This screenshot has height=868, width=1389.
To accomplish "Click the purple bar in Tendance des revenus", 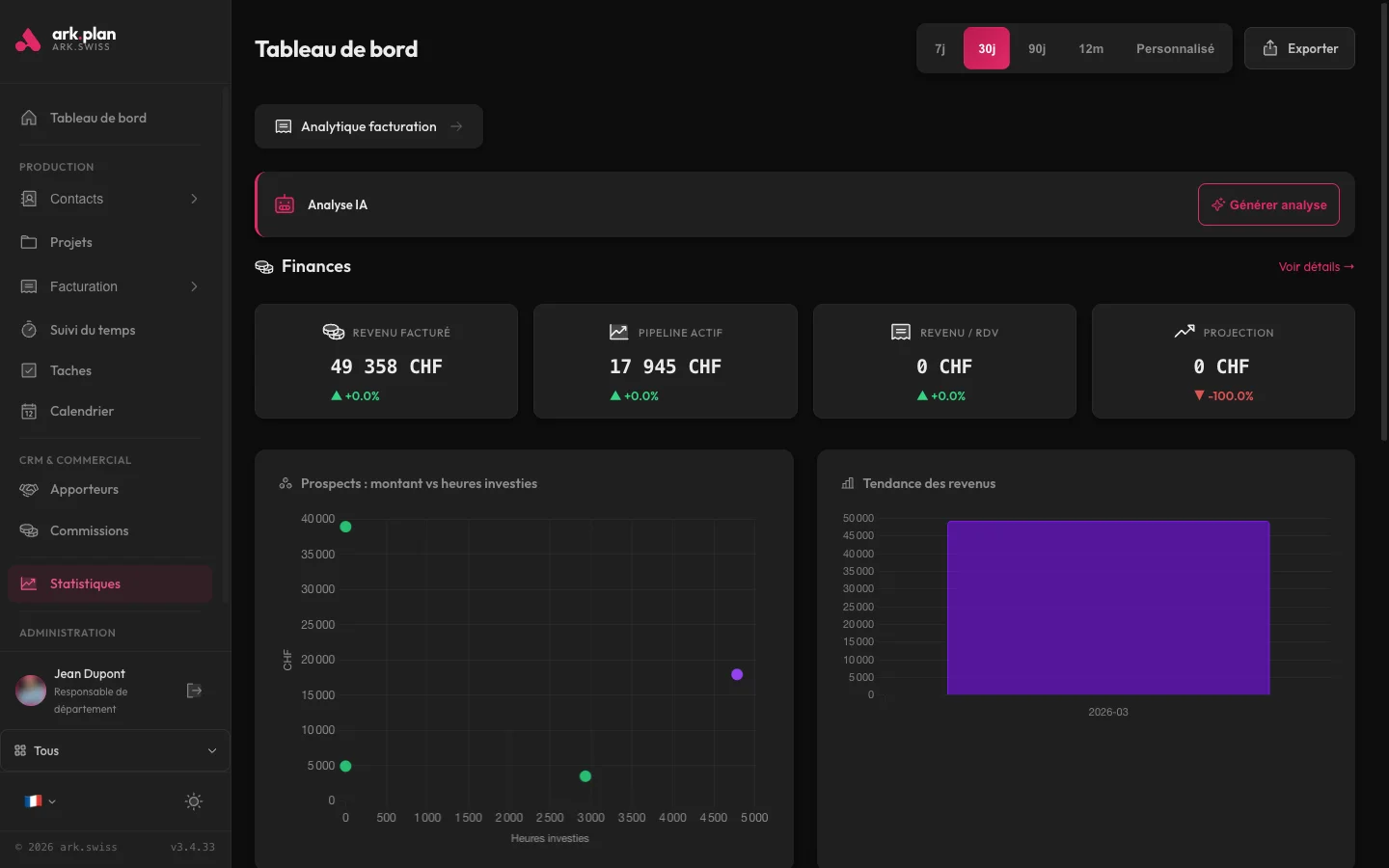I will pyautogui.click(x=1108, y=608).
